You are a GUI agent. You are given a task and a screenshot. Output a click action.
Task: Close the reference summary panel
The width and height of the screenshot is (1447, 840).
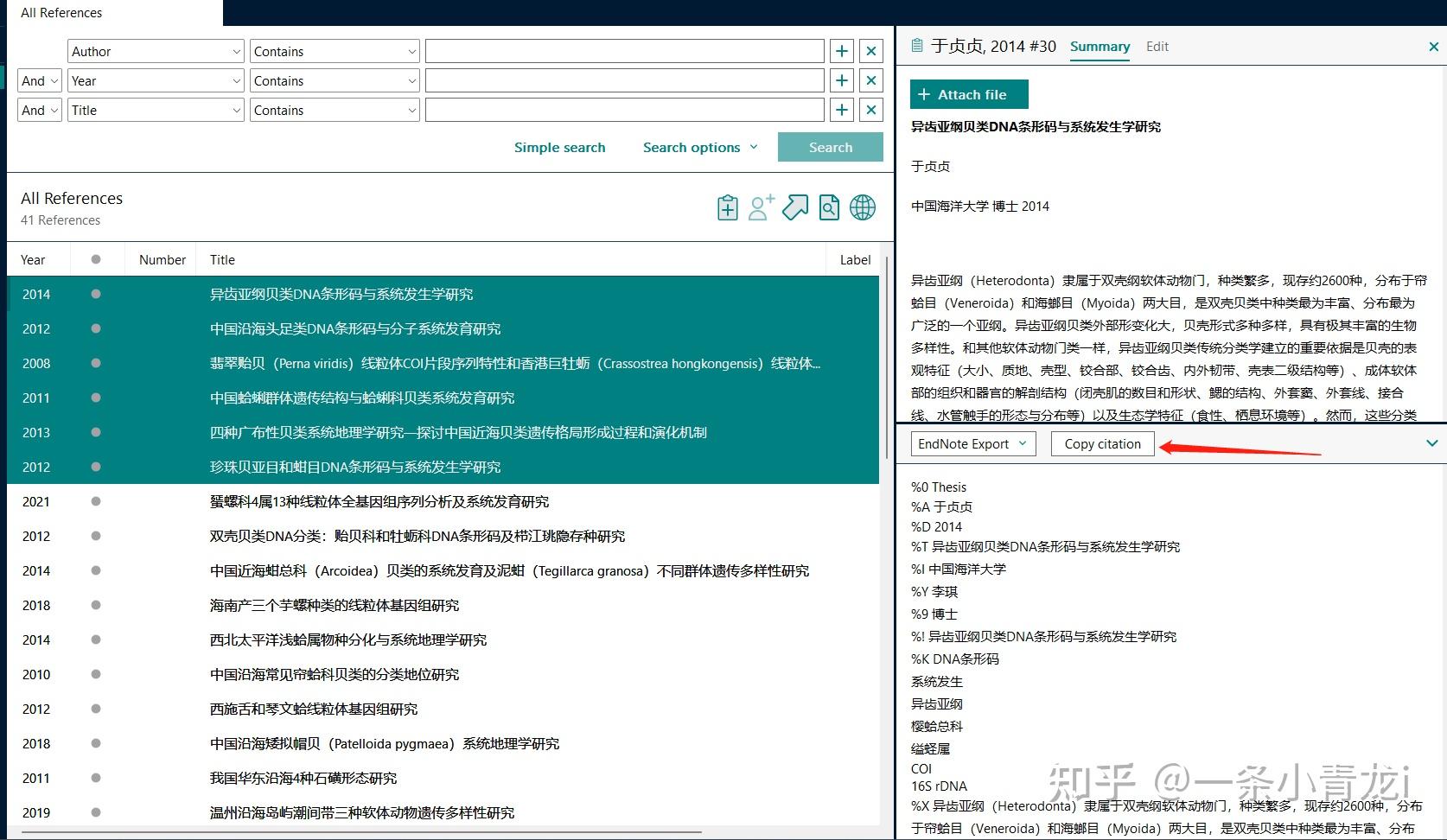coord(1433,47)
